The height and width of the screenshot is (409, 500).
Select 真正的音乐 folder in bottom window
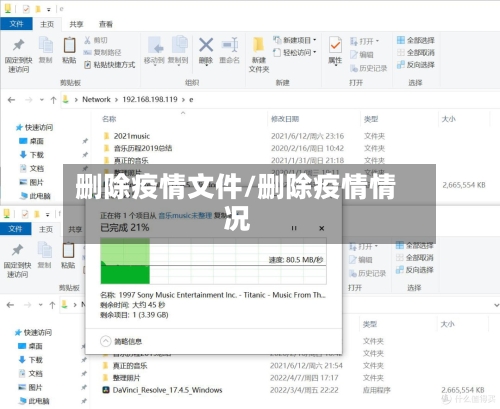[130, 366]
